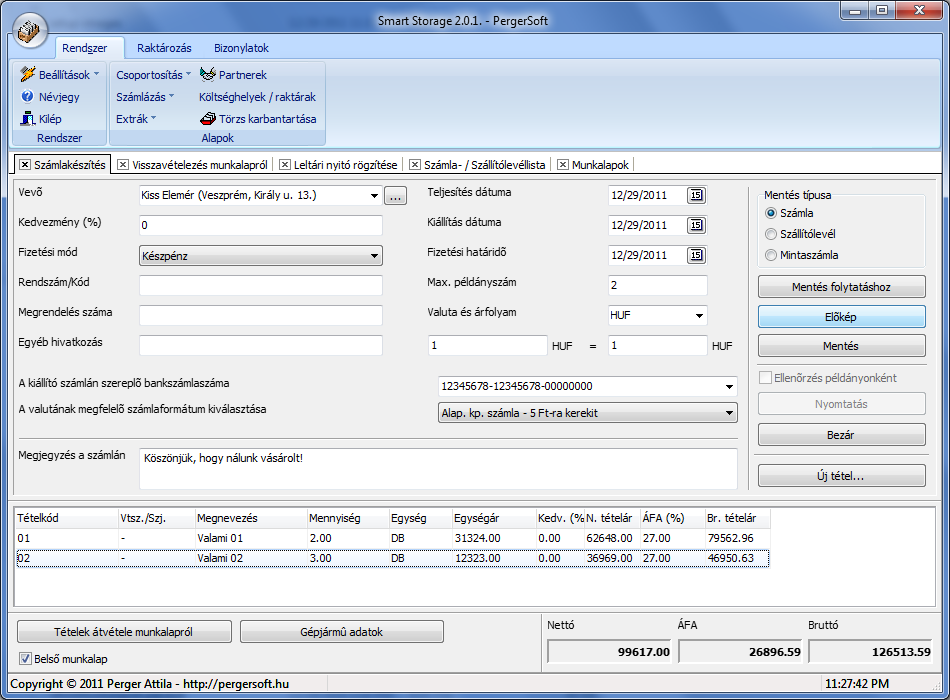
Task: Switch to the Raktározás ribbon tab
Action: click(x=162, y=48)
